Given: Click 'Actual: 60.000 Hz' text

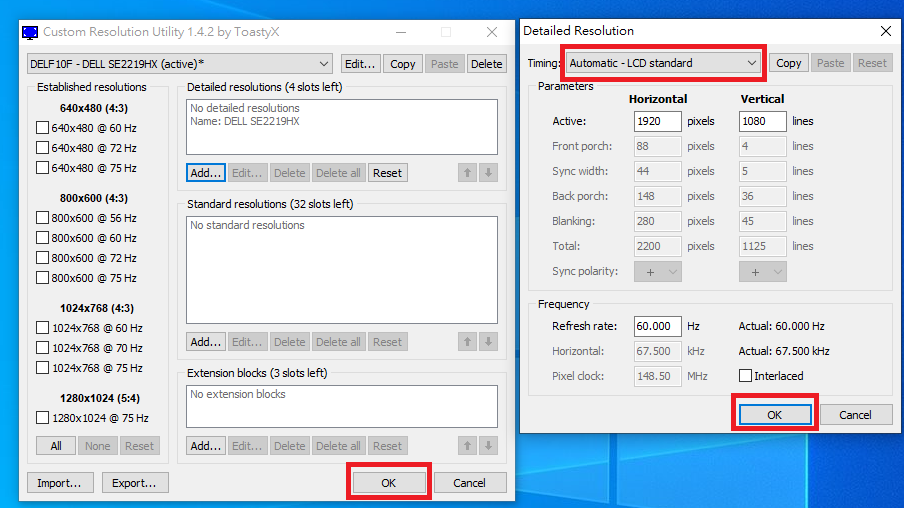Looking at the screenshot, I should [781, 326].
